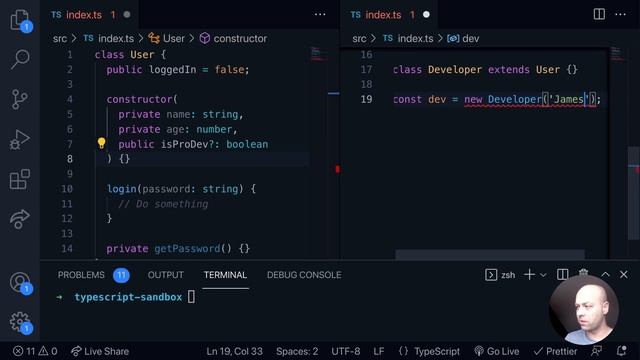The image size is (640, 360).
Task: Change indentation via Spaces: 2
Action: pyautogui.click(x=297, y=351)
